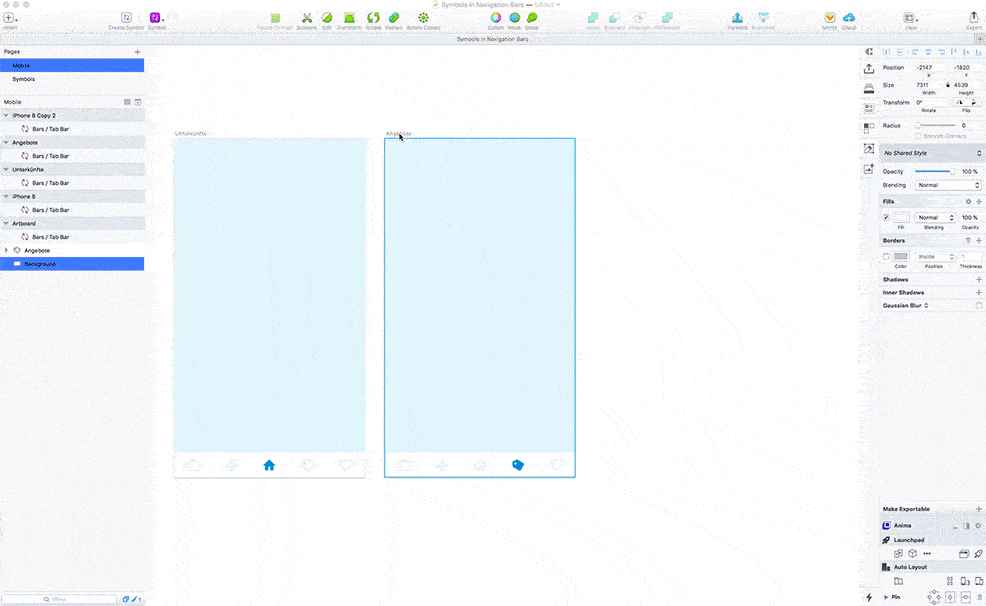
Task: Click the X position field
Action: point(929,67)
